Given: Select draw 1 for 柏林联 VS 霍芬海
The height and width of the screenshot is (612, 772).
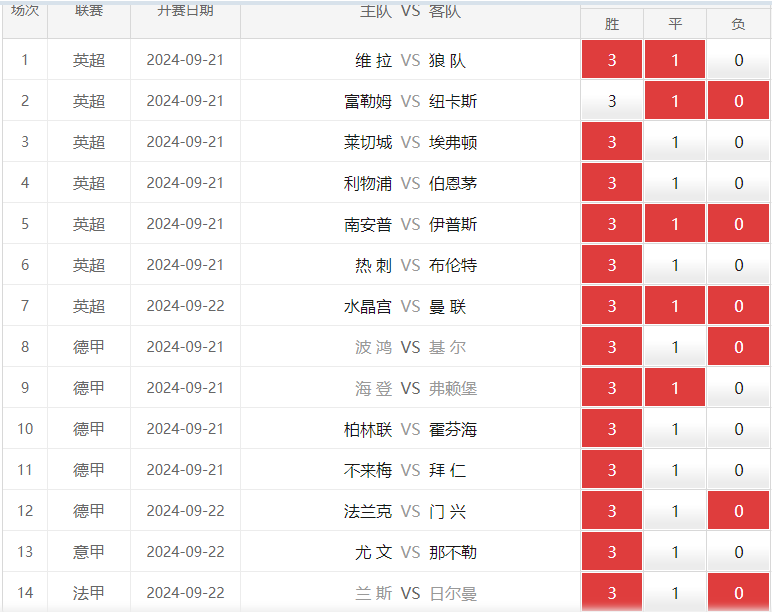Looking at the screenshot, I should 675,429.
